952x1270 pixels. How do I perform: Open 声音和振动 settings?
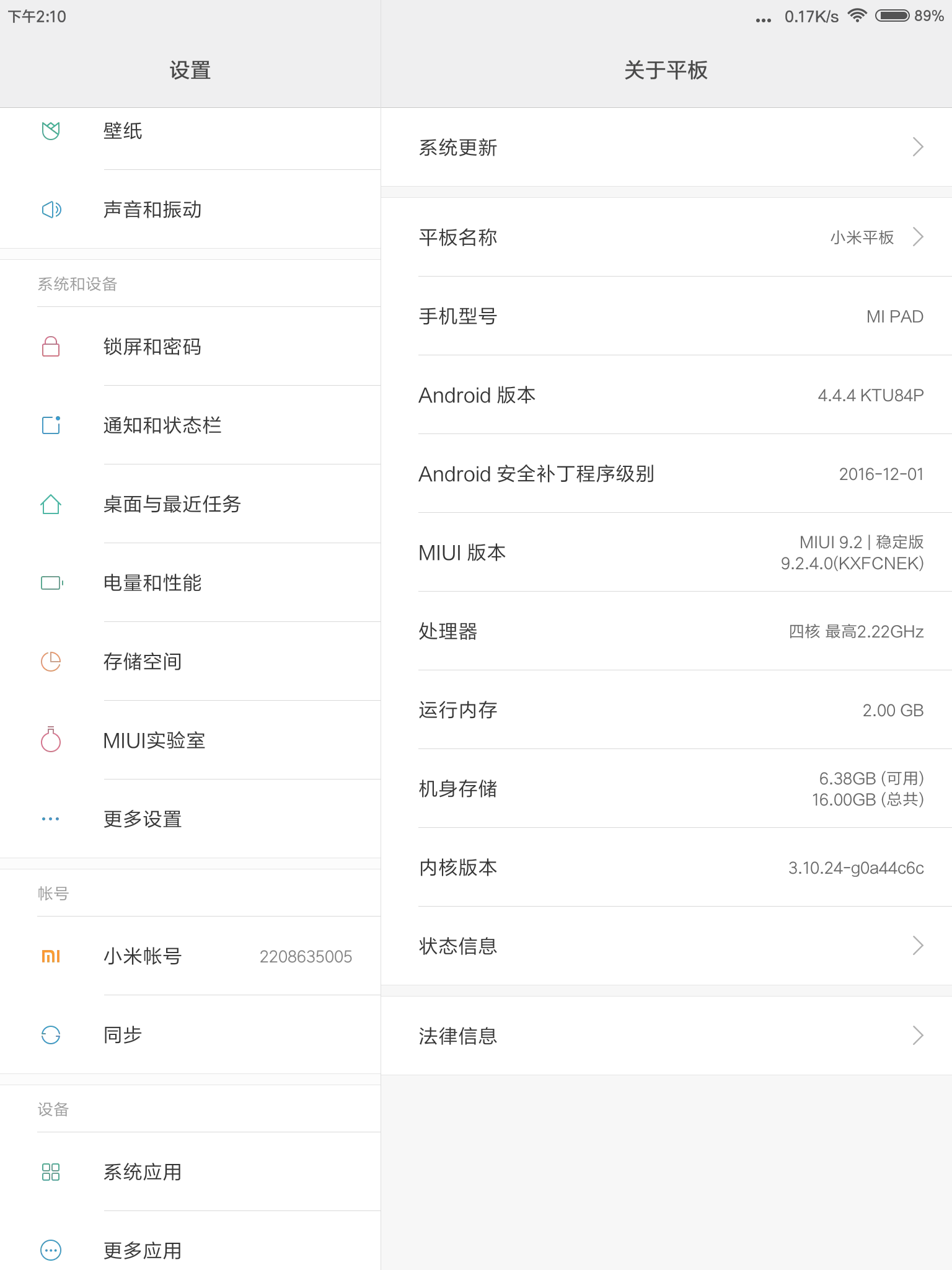190,210
